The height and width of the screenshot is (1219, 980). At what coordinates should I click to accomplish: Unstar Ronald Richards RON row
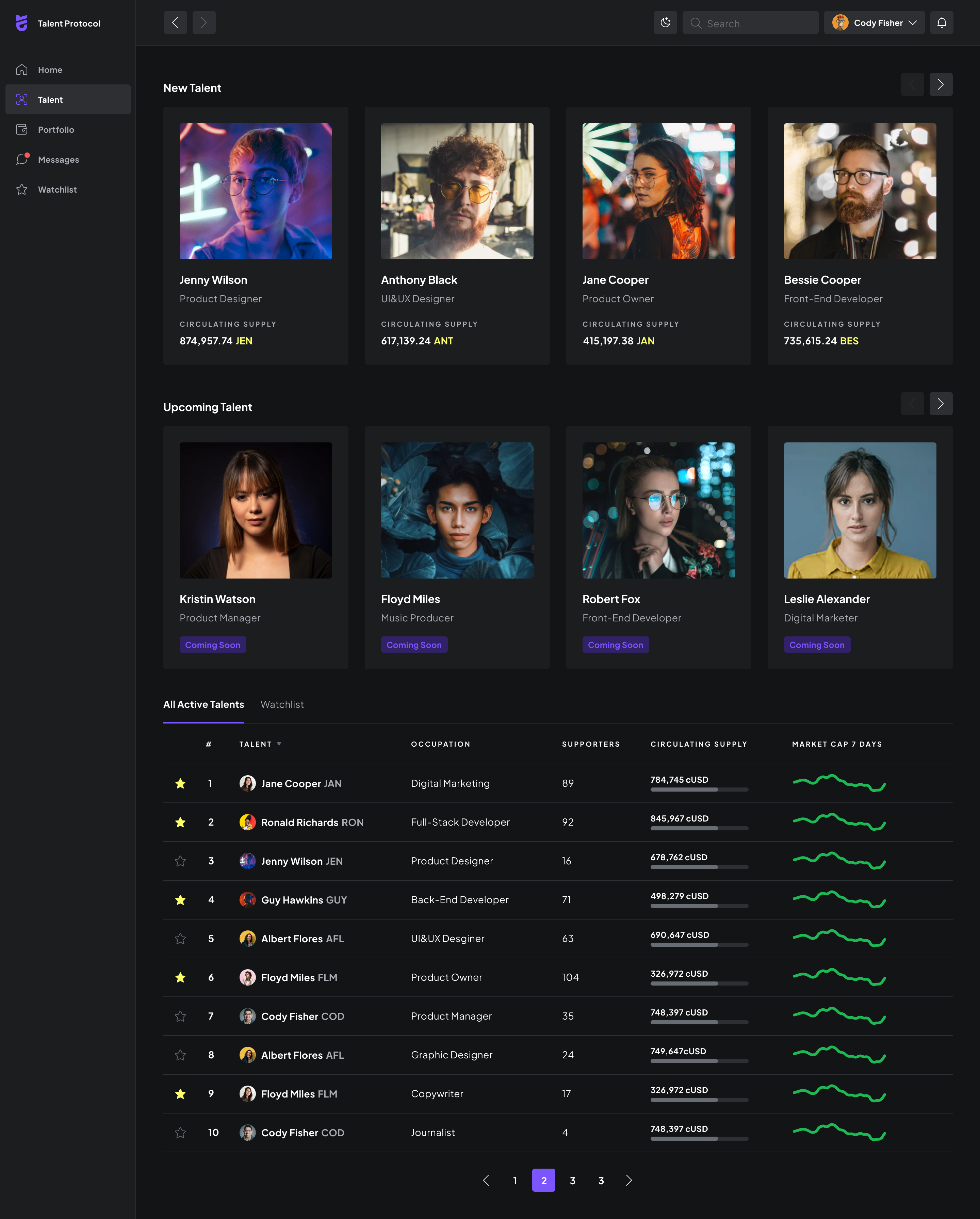pyautogui.click(x=180, y=822)
